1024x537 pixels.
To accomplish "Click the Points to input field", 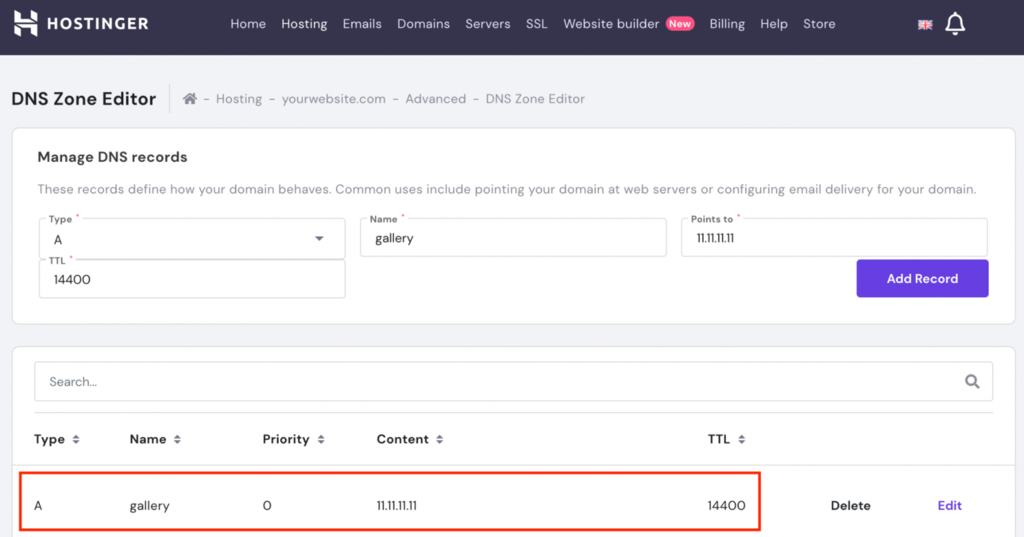I will (x=834, y=237).
